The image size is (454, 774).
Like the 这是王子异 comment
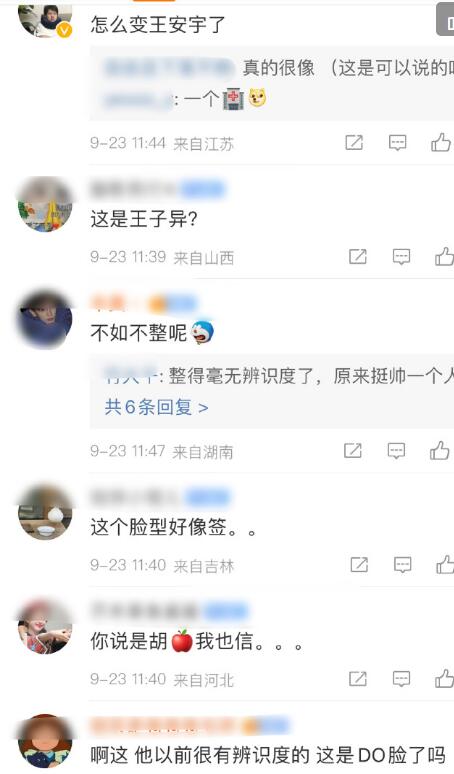click(x=445, y=257)
